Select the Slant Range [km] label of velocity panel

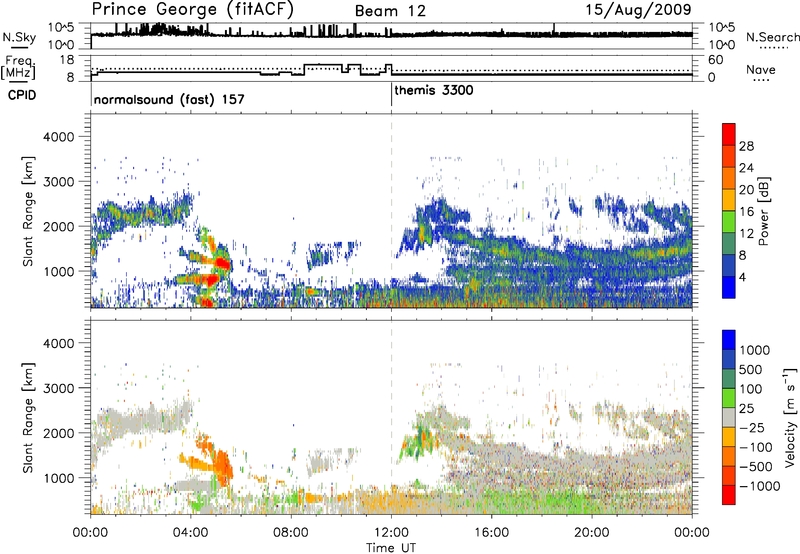[28, 417]
